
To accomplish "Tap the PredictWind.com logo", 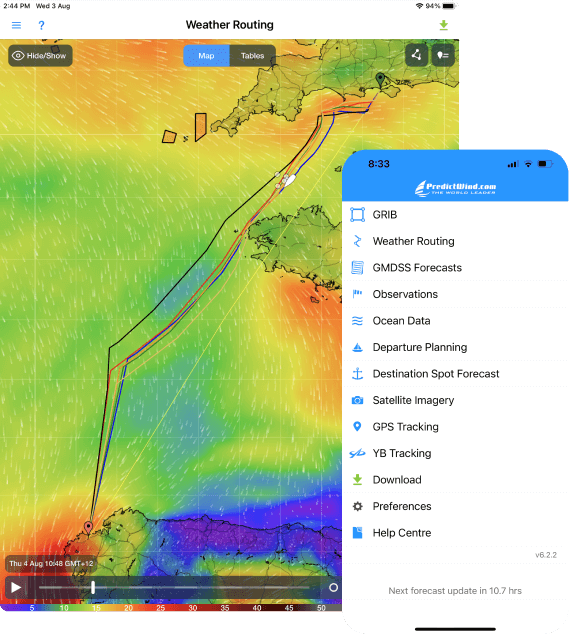I will pos(455,188).
